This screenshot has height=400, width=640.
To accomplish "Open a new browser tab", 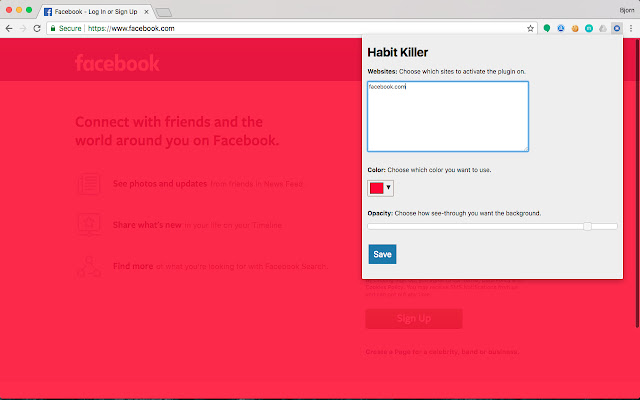I will (x=164, y=13).
